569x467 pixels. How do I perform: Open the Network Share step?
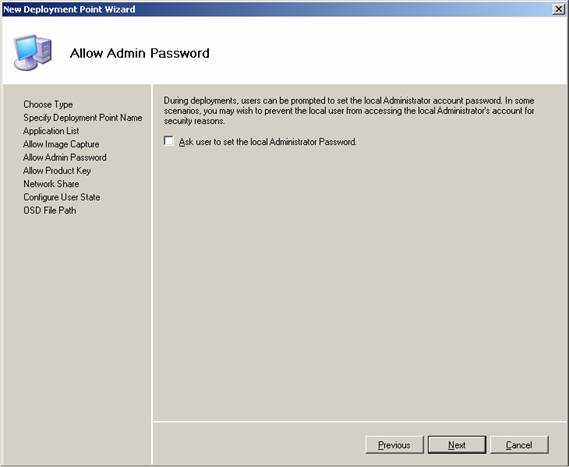(51, 184)
